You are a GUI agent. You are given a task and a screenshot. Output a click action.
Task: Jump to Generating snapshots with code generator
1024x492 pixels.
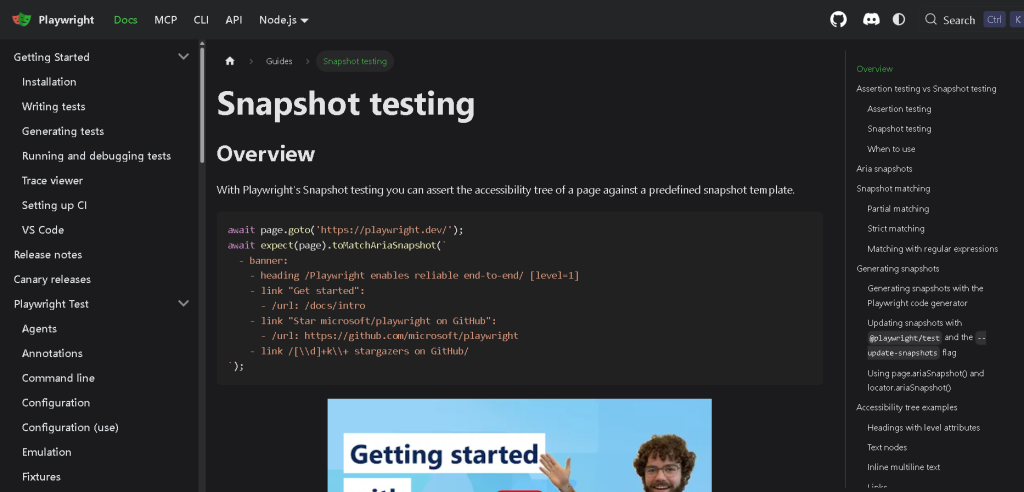925,295
